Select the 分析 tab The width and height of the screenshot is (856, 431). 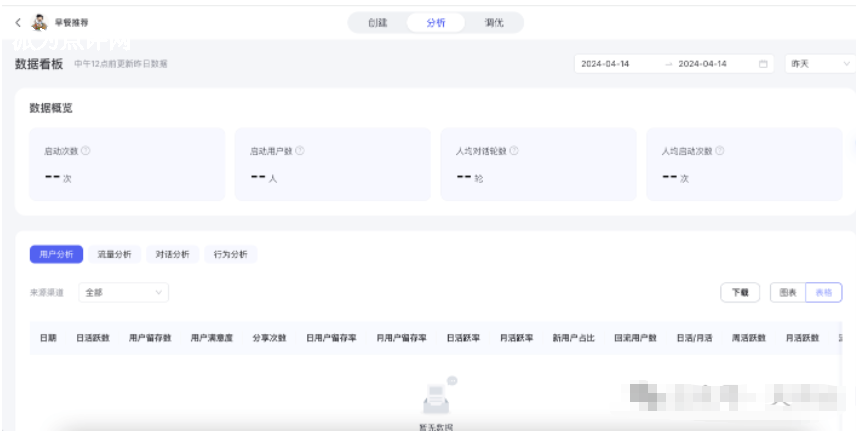[x=436, y=23]
